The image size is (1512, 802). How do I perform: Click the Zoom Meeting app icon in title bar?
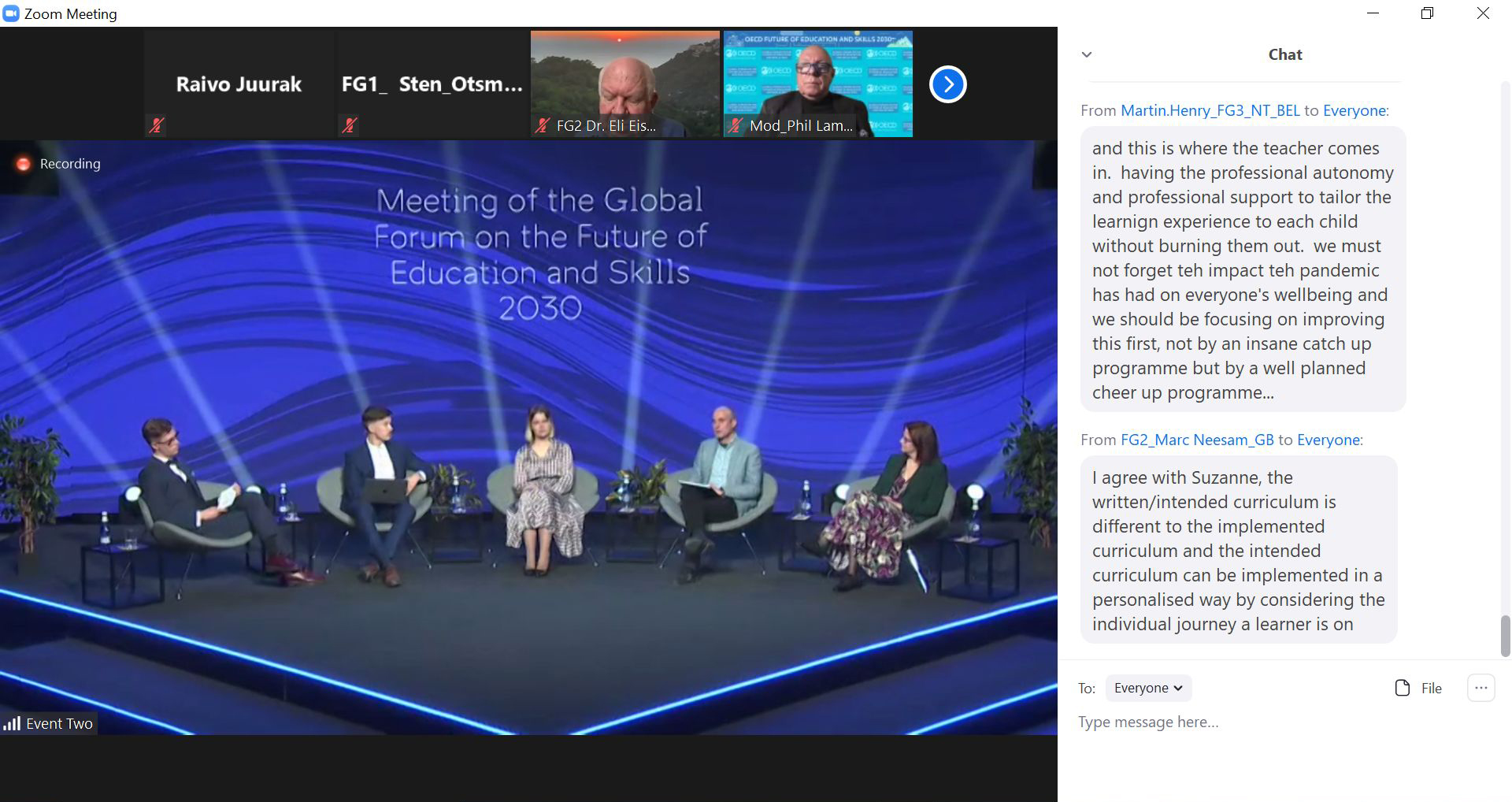coord(11,13)
